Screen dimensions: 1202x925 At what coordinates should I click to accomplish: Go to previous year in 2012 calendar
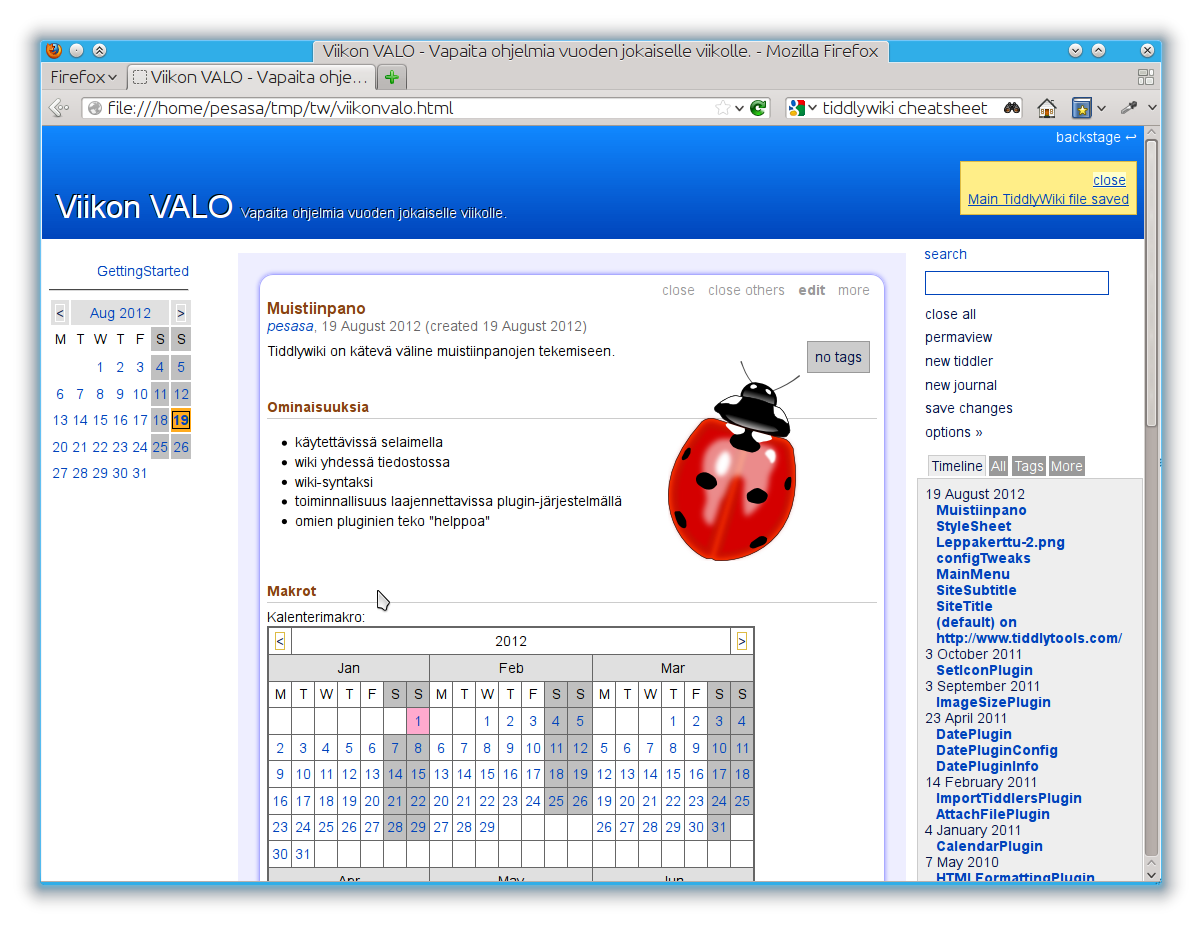tap(280, 641)
